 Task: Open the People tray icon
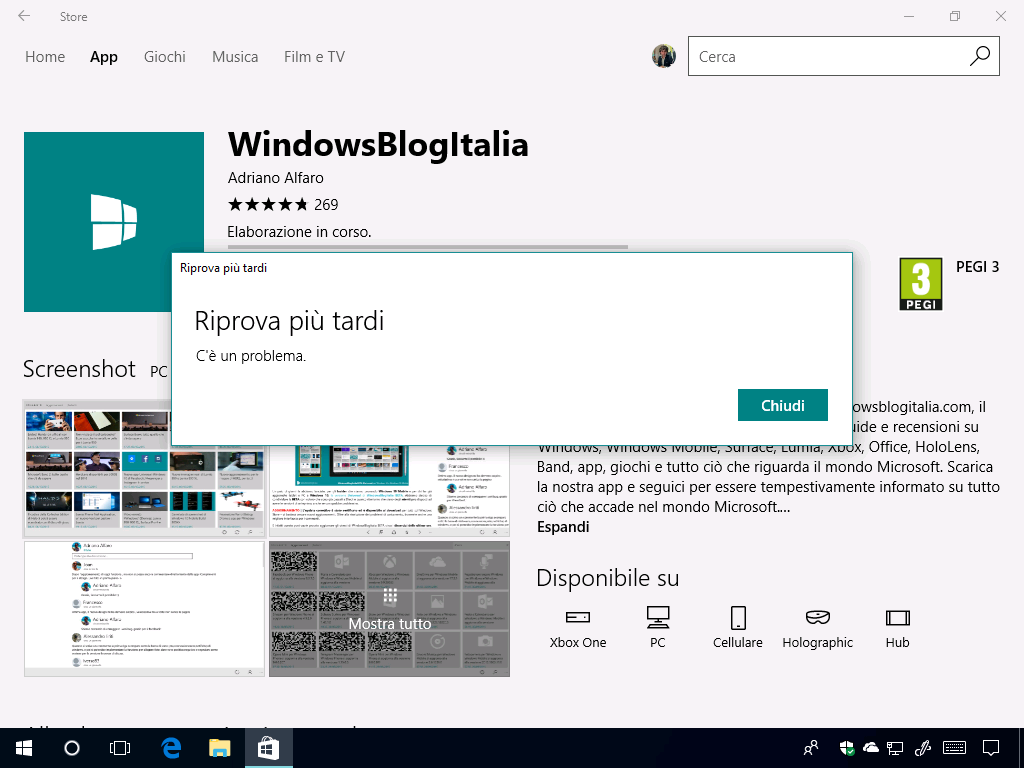click(x=811, y=748)
